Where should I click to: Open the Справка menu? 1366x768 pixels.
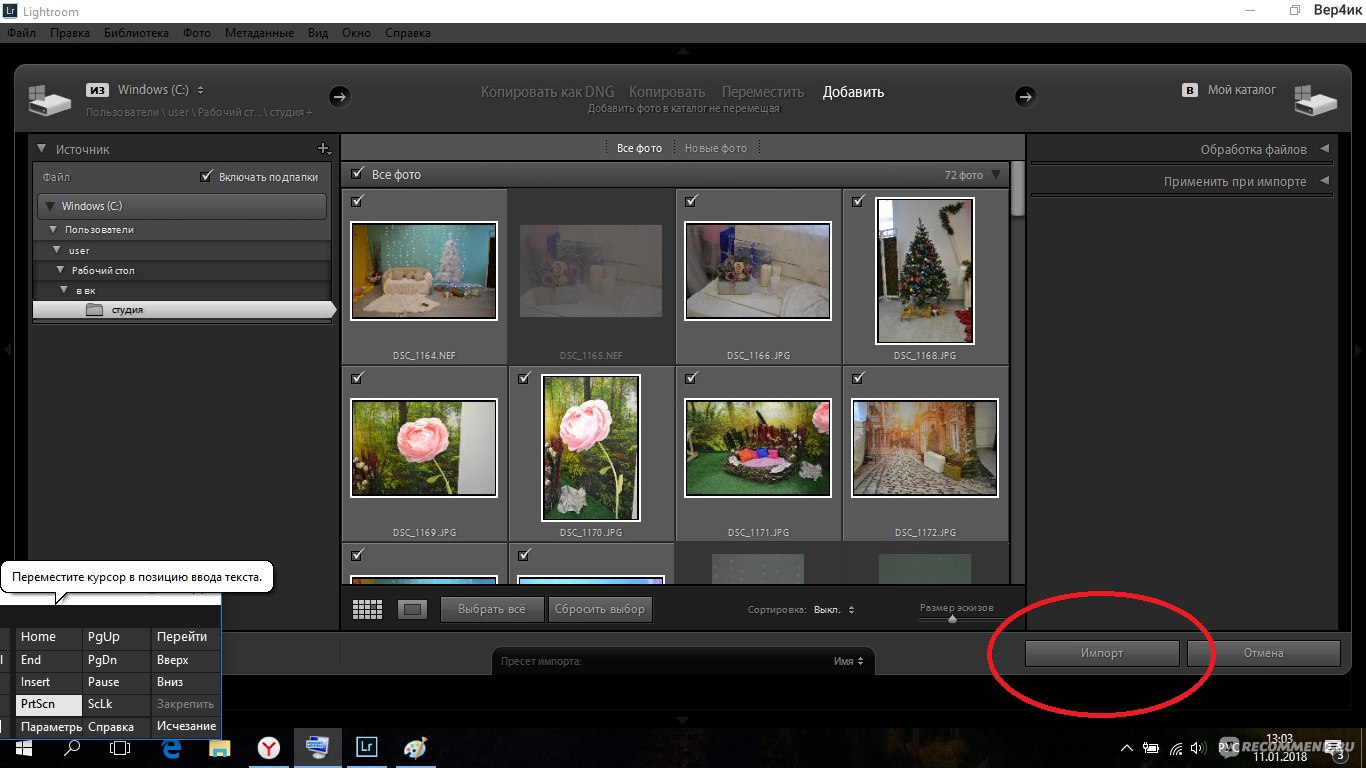click(407, 33)
